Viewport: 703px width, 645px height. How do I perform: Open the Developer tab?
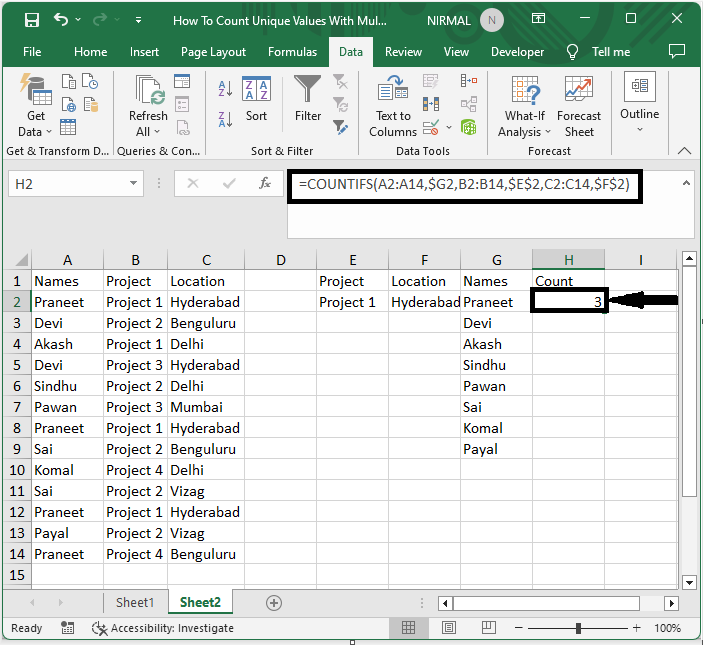(517, 52)
